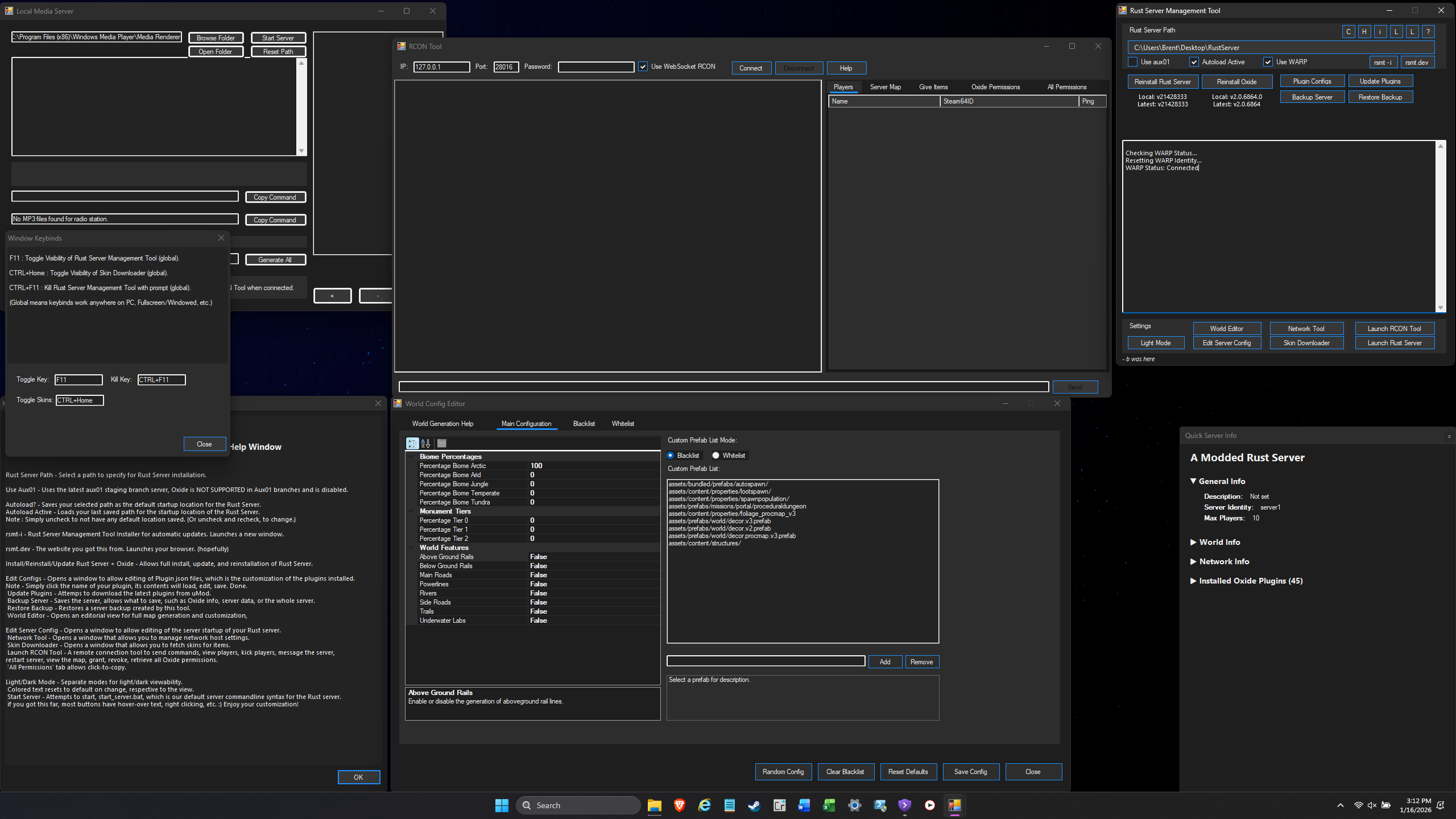Expand Installed Oxide Plugins (45)
Viewport: 1456px width, 819px height.
(1193, 581)
